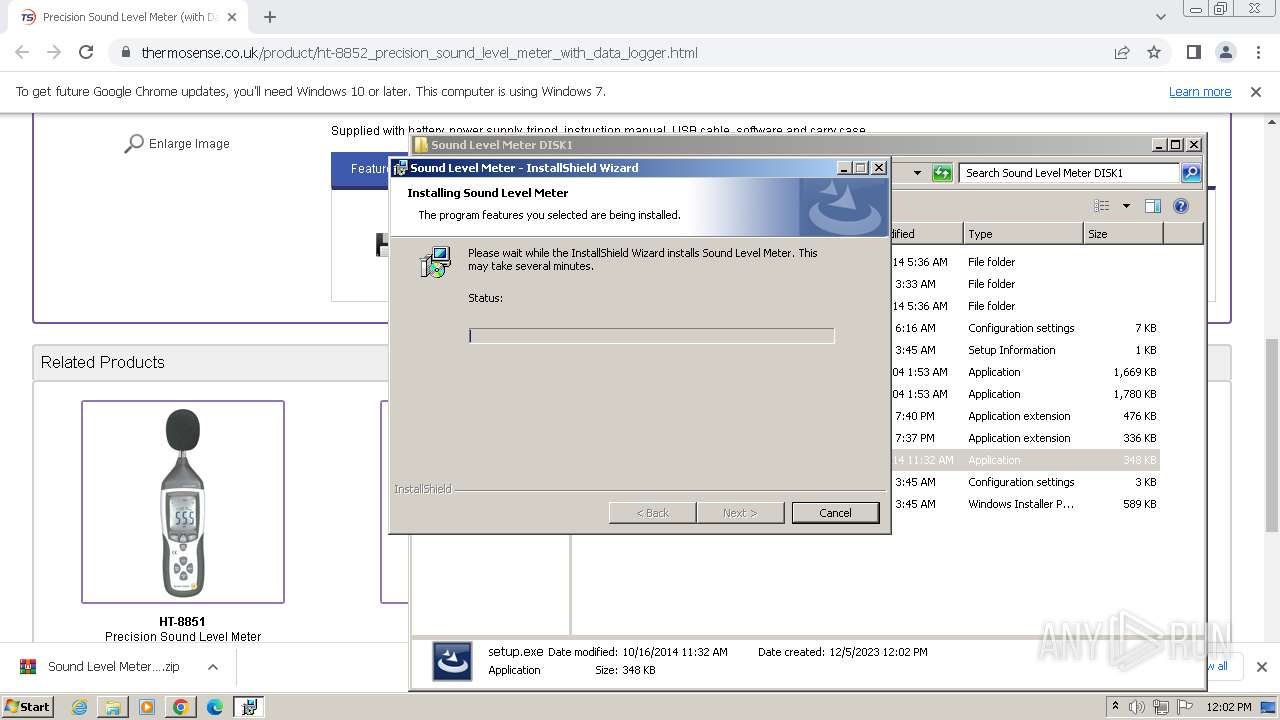This screenshot has height=720, width=1280.
Task: Dismiss the Chrome update notice bar
Action: [x=1256, y=92]
